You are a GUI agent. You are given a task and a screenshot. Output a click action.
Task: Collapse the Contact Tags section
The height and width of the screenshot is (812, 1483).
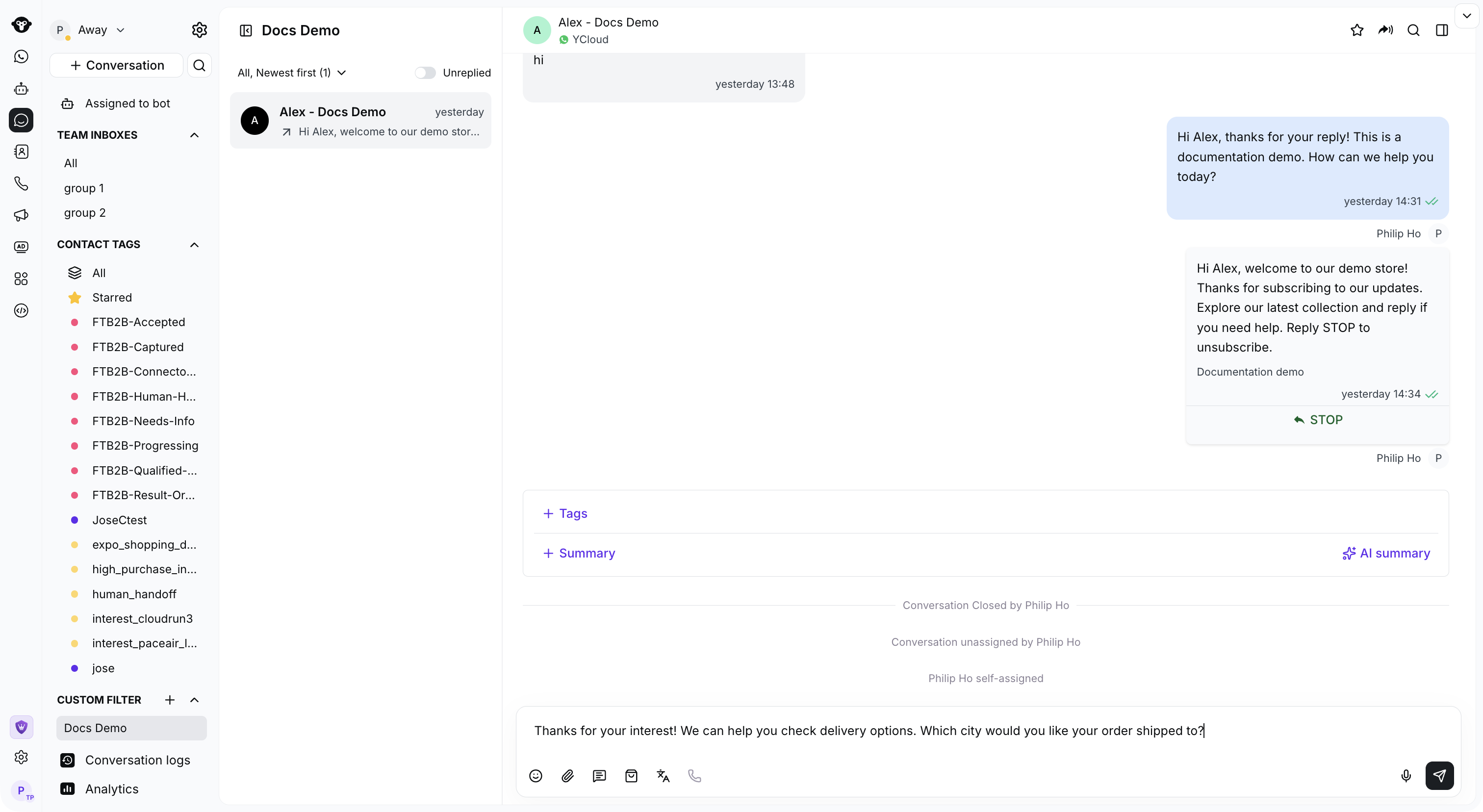[x=195, y=245]
